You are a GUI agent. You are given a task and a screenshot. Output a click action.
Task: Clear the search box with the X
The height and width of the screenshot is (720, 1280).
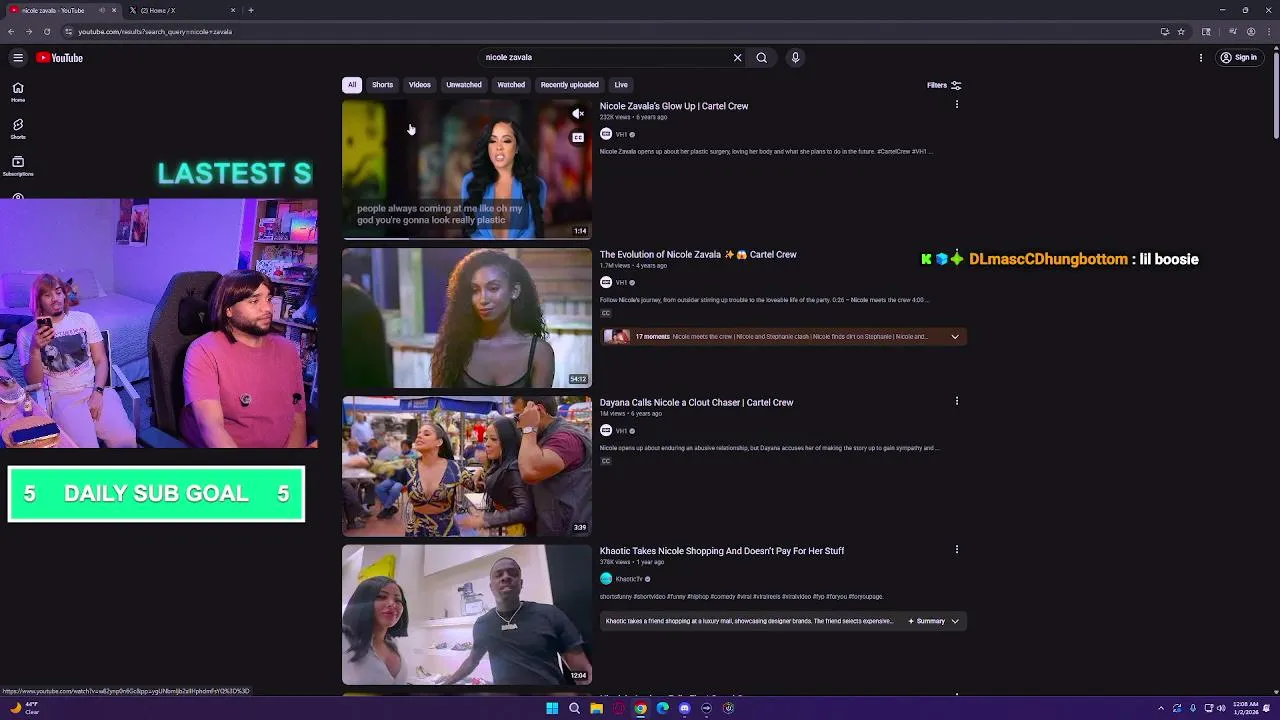(x=738, y=58)
